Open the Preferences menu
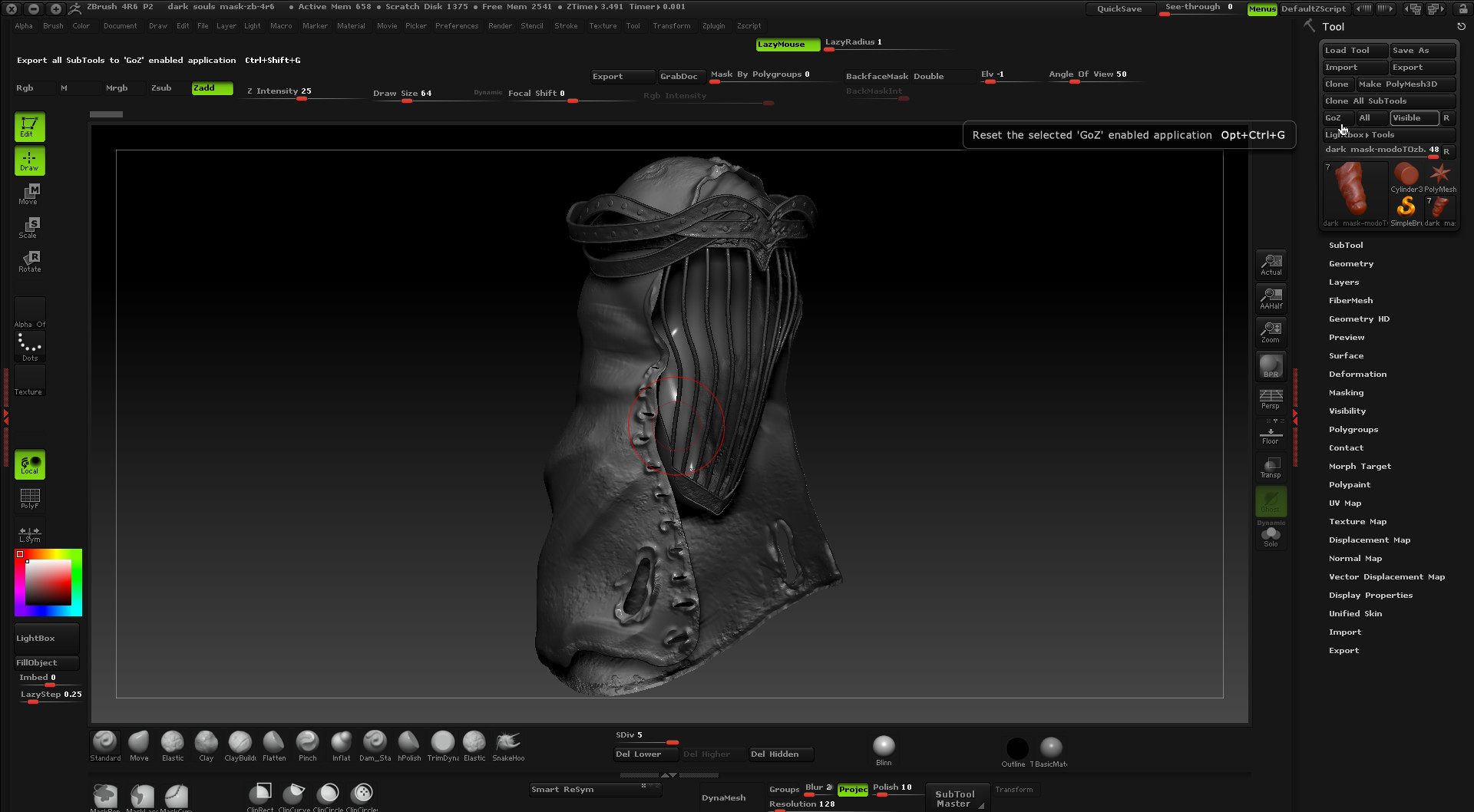 (x=456, y=26)
